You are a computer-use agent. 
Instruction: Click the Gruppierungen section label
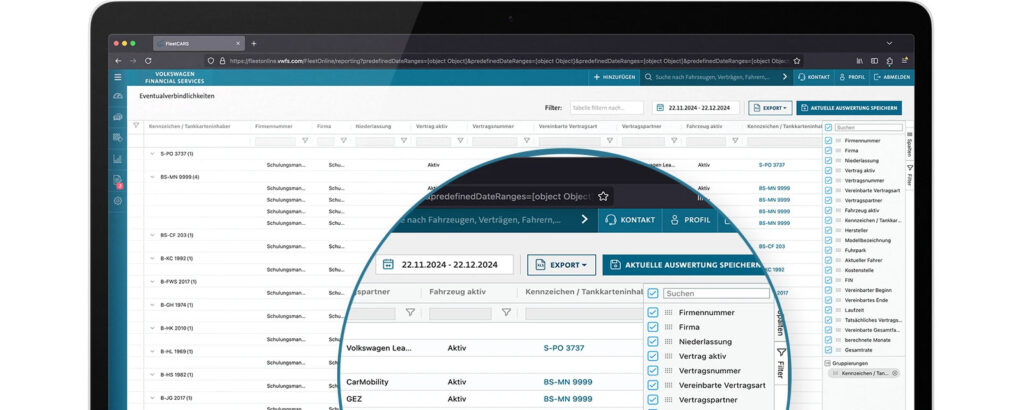848,363
